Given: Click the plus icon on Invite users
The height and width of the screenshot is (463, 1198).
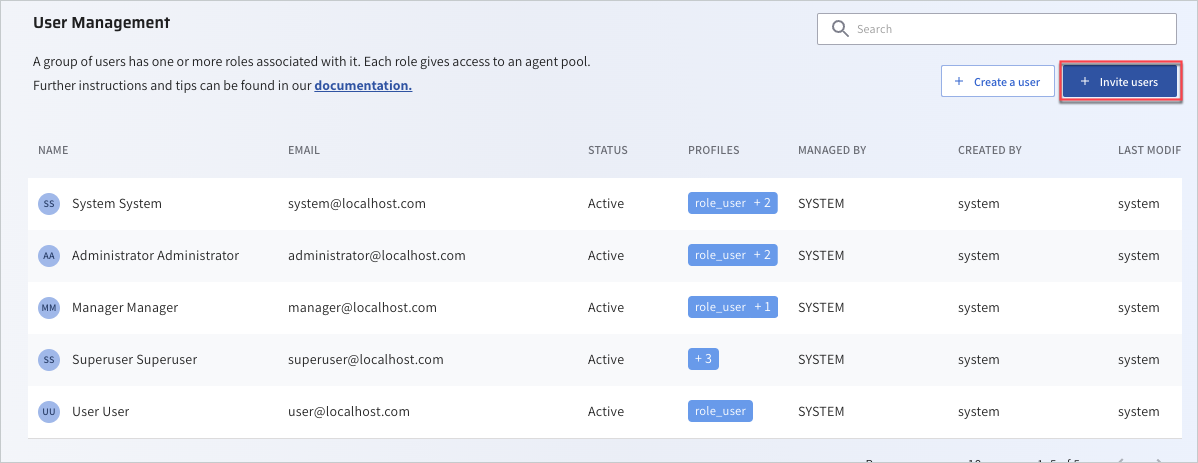Looking at the screenshot, I should coord(1085,82).
